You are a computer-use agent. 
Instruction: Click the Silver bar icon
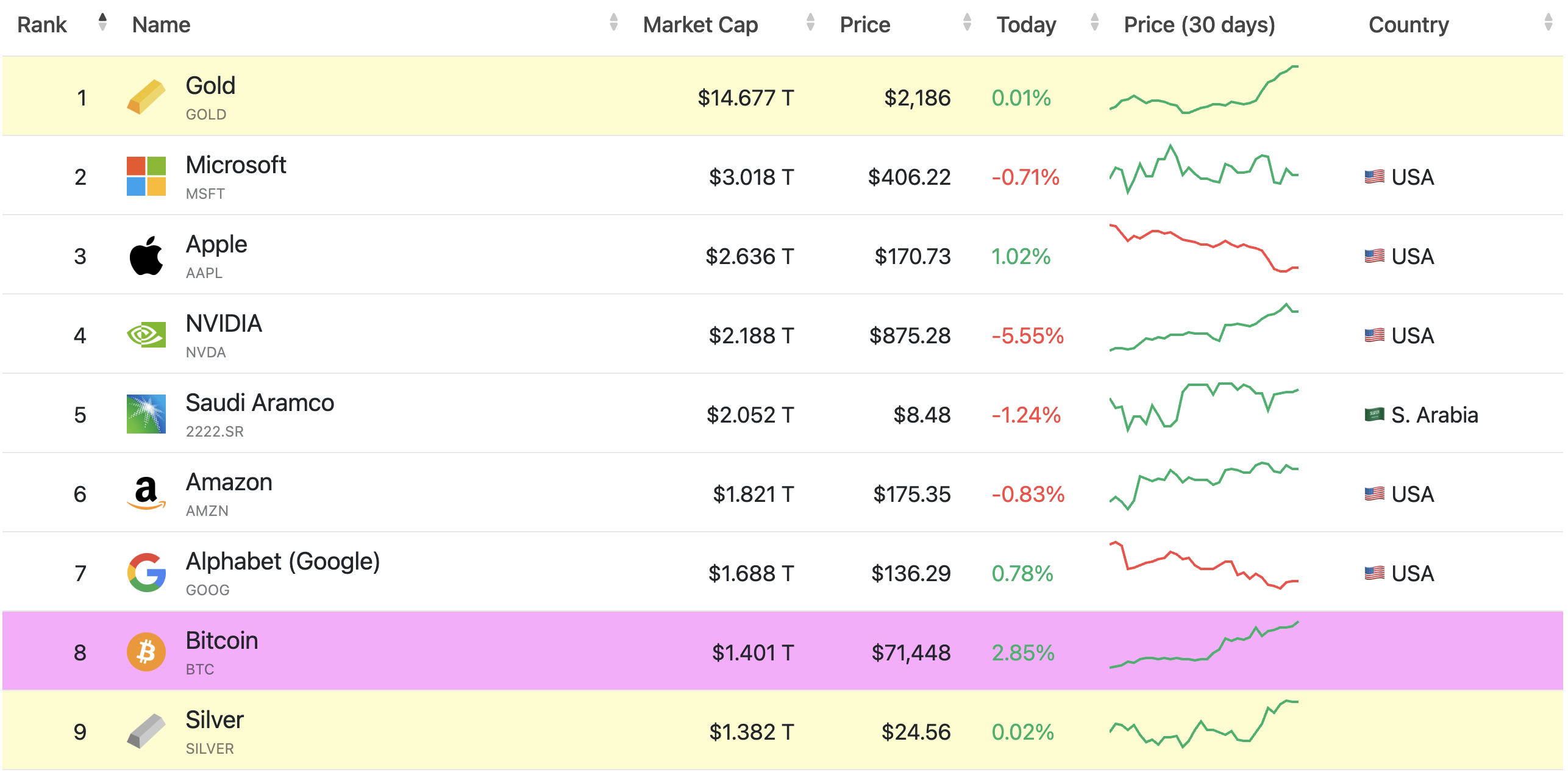pos(146,731)
